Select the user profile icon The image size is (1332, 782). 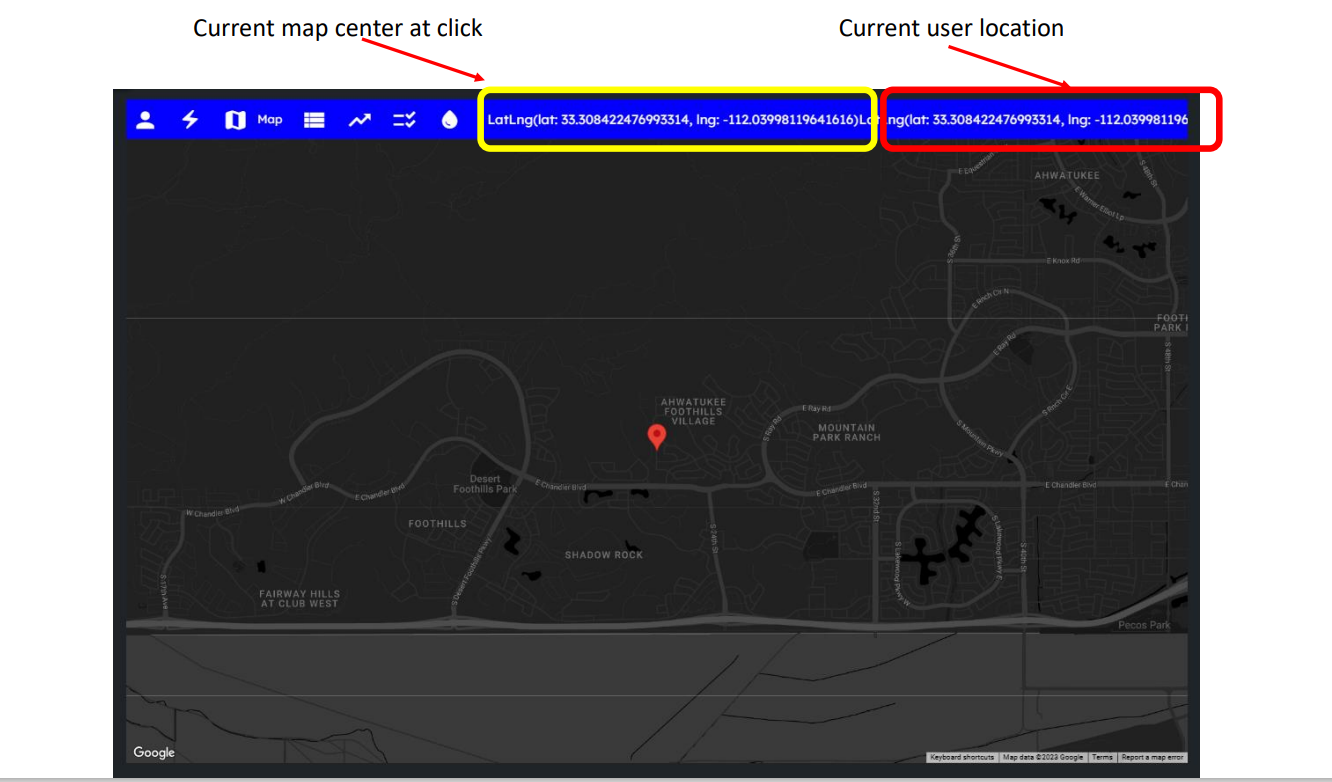coord(147,119)
